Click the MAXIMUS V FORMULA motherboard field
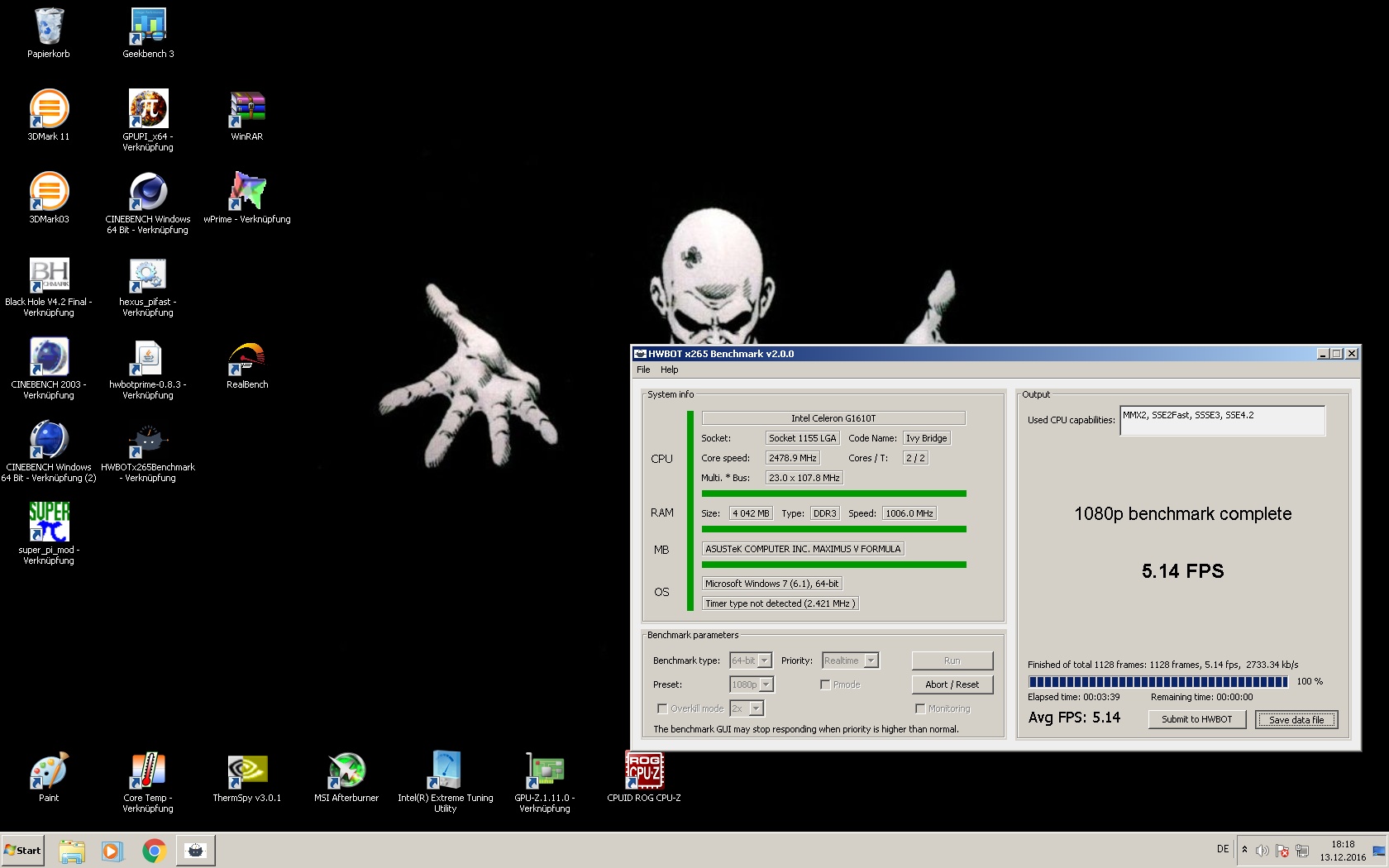This screenshot has width=1389, height=868. (803, 549)
